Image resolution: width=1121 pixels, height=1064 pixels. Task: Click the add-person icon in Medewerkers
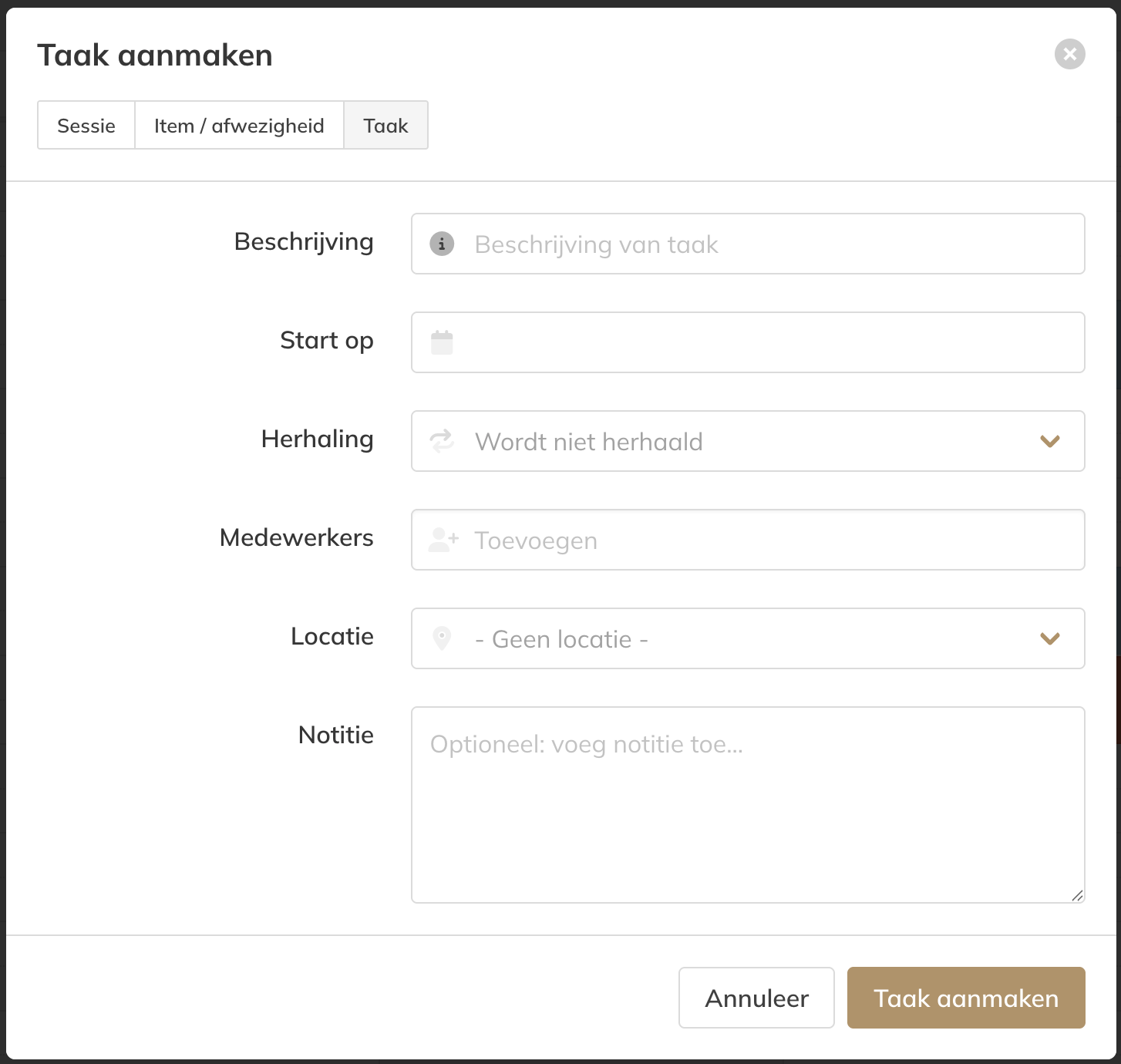coord(443,540)
